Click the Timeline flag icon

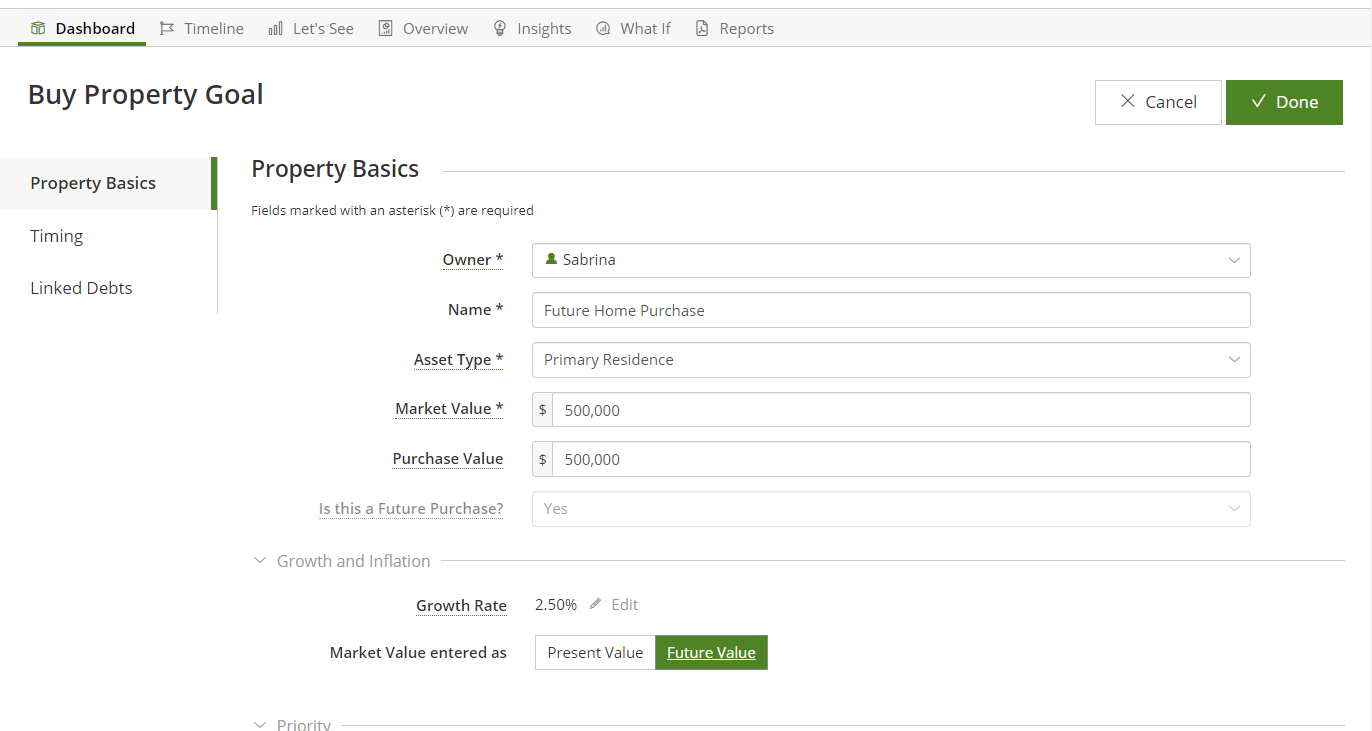click(167, 28)
